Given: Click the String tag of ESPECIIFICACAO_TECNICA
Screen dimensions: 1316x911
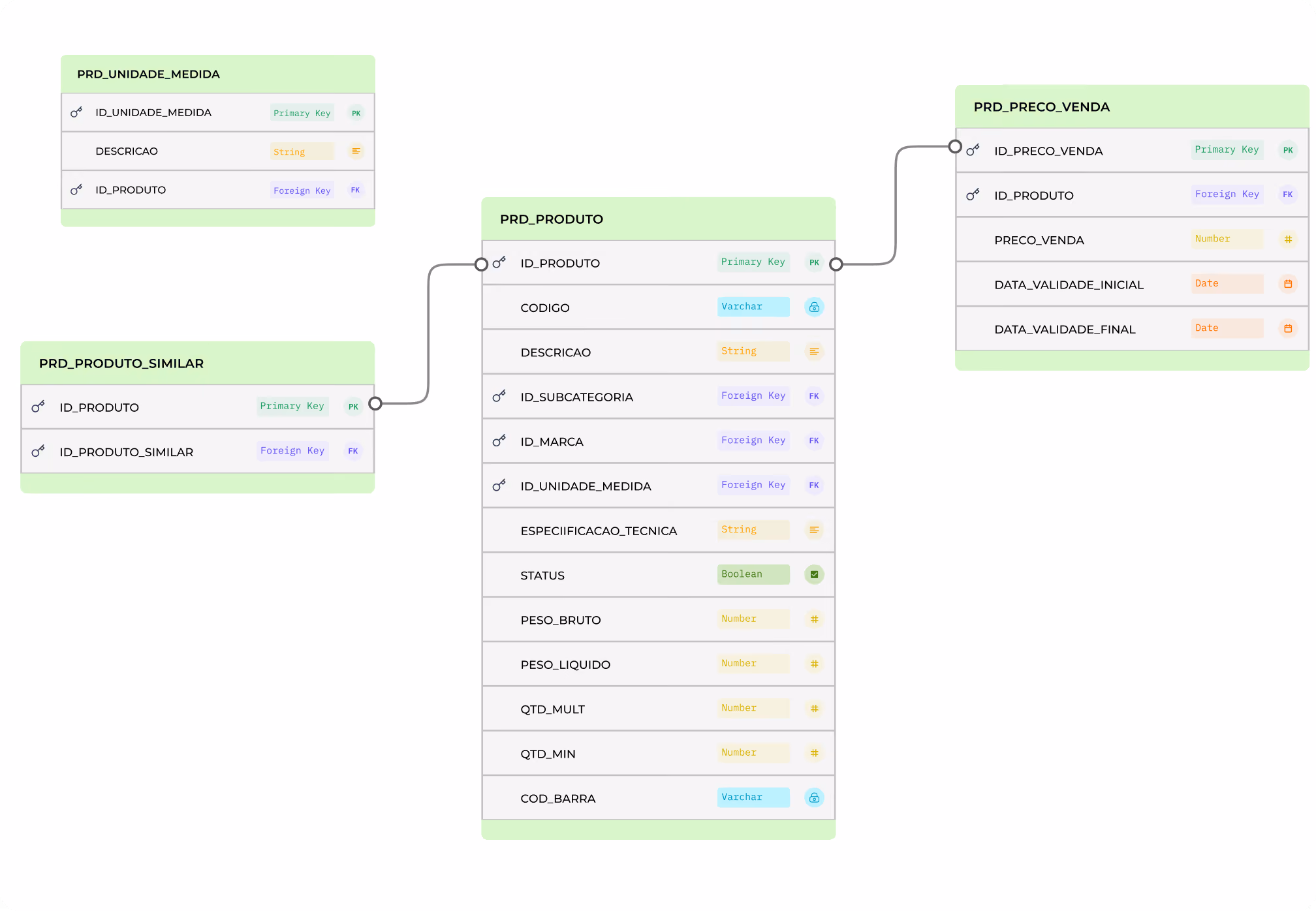Looking at the screenshot, I should [x=753, y=530].
